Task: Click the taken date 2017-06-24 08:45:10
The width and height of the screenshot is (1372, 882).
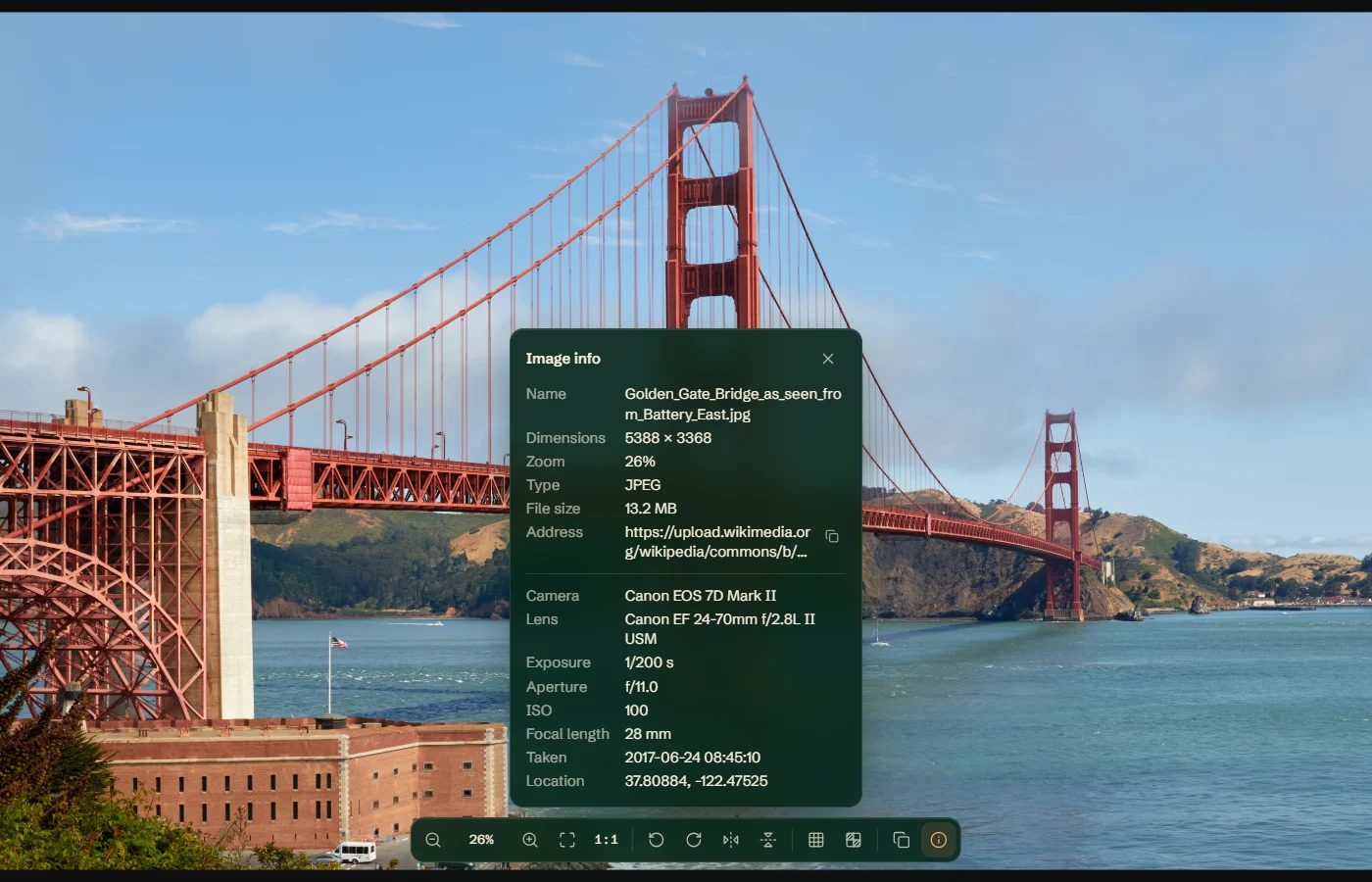Action: click(693, 758)
